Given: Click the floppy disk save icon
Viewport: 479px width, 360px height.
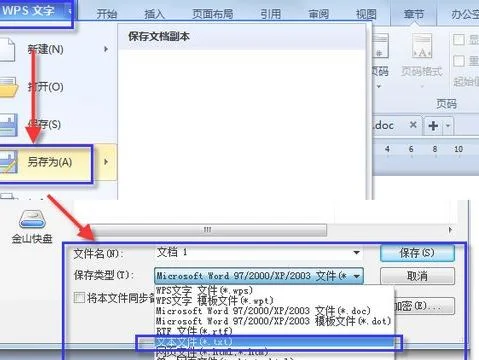Looking at the screenshot, I should pyautogui.click(x=8, y=125).
